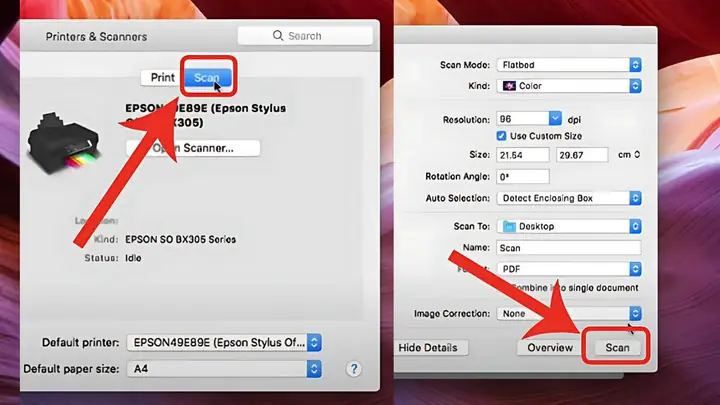This screenshot has width=720, height=405.
Task: Open the Default printer dropdown
Action: 224,343
